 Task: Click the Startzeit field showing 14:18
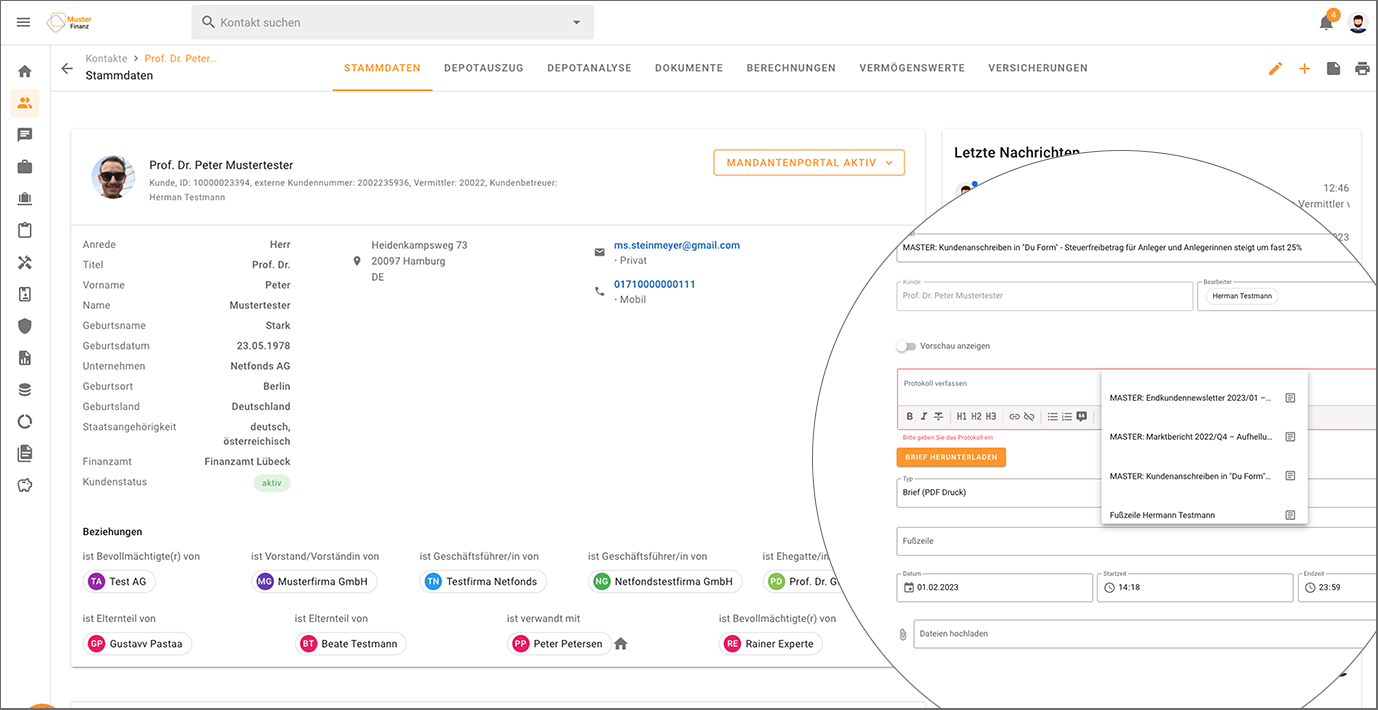pyautogui.click(x=1194, y=587)
